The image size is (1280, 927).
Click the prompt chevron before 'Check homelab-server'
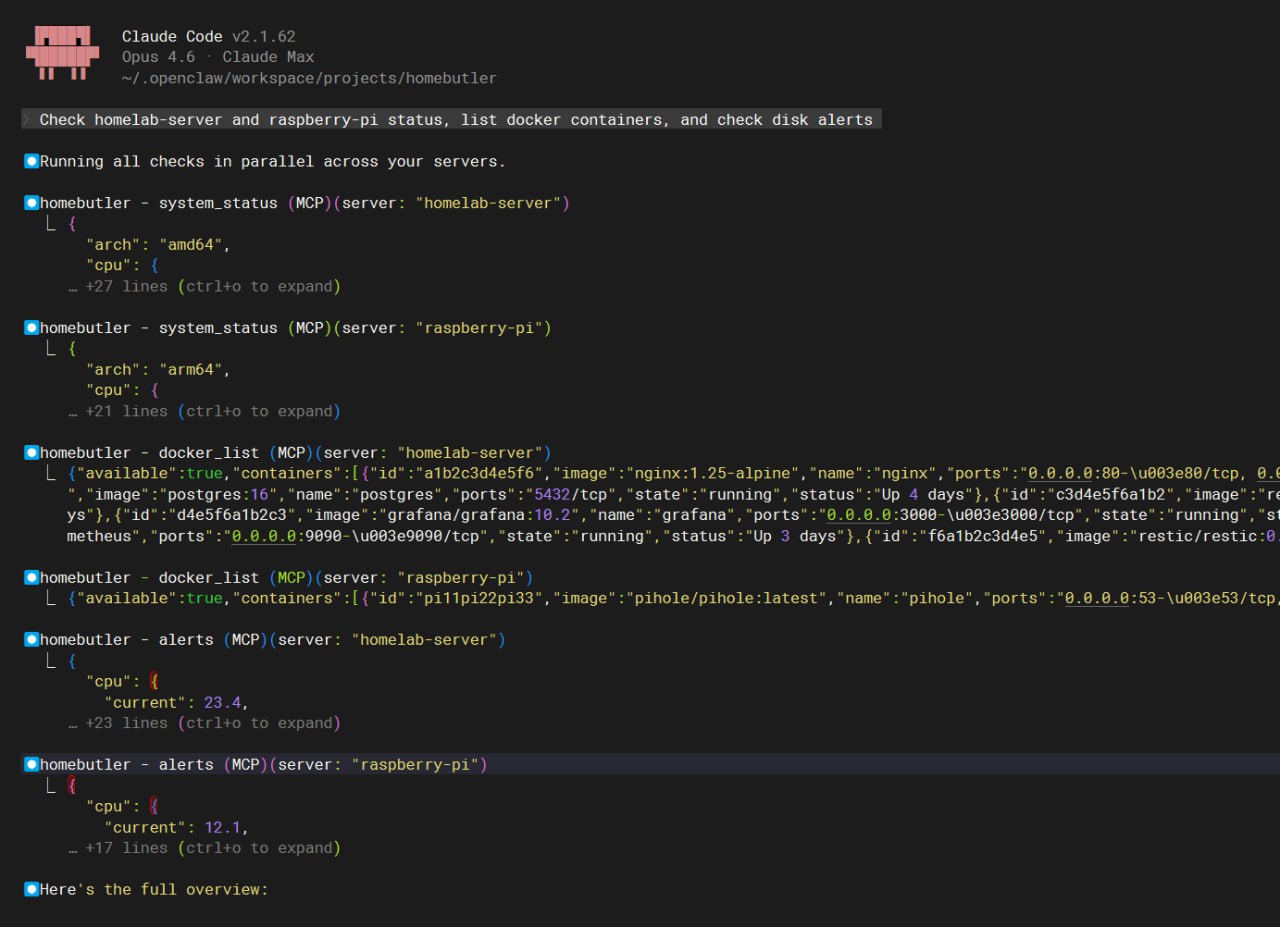(x=27, y=120)
